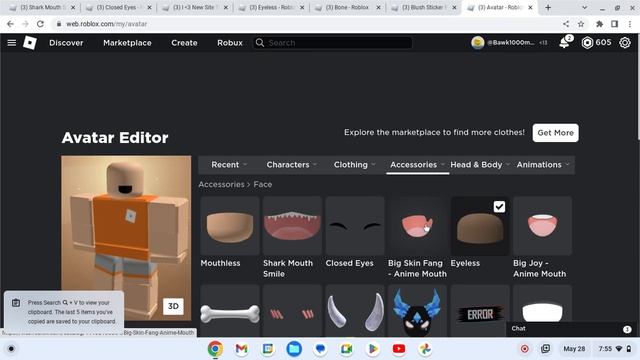Share this page via share icon
640x360 pixels.
click(566, 24)
